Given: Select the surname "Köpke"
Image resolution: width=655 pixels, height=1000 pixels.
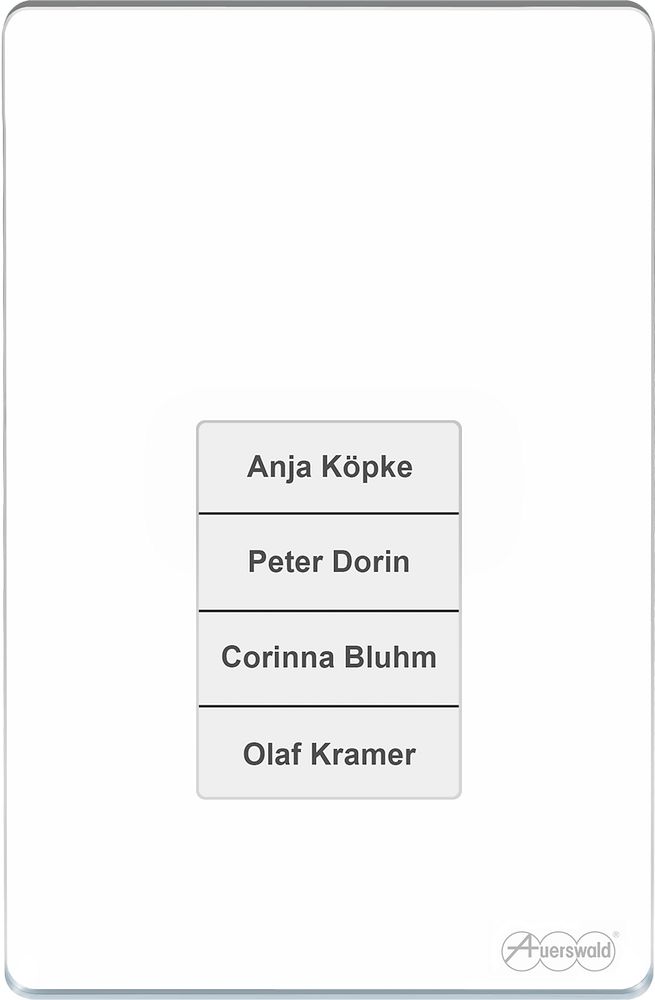Looking at the screenshot, I should point(367,468).
